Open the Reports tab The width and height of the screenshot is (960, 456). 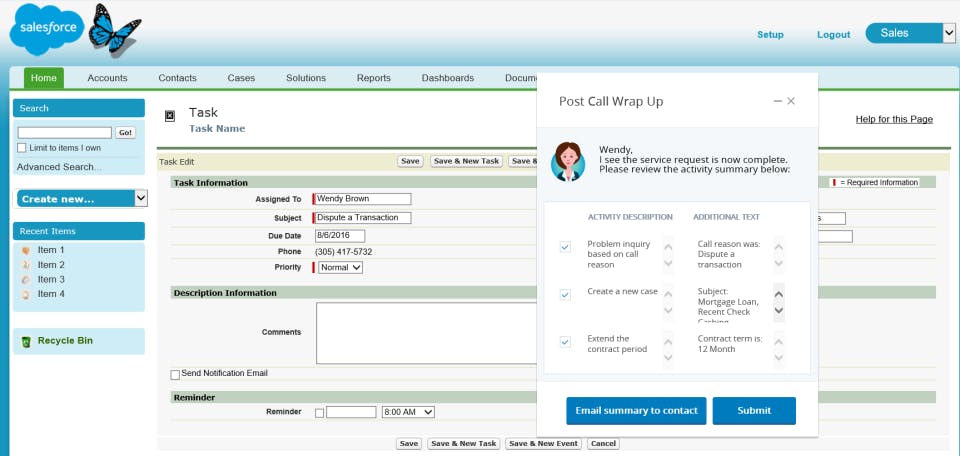pos(373,78)
